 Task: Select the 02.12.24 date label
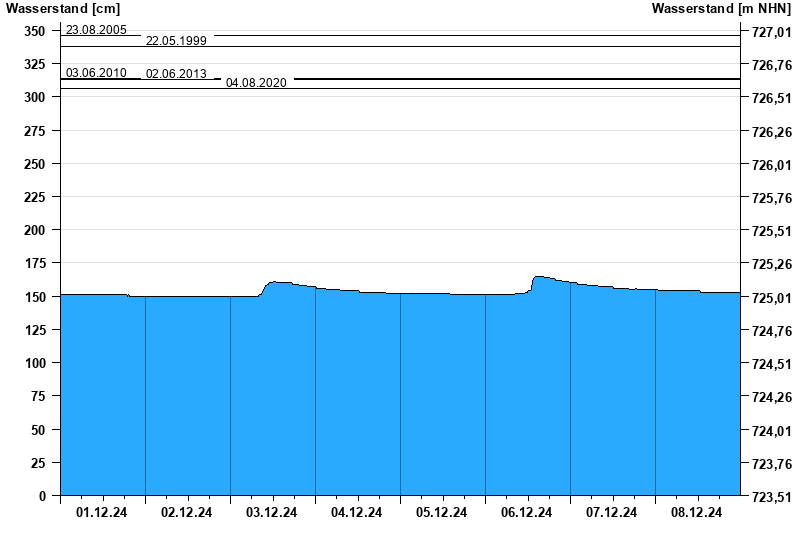[x=187, y=513]
